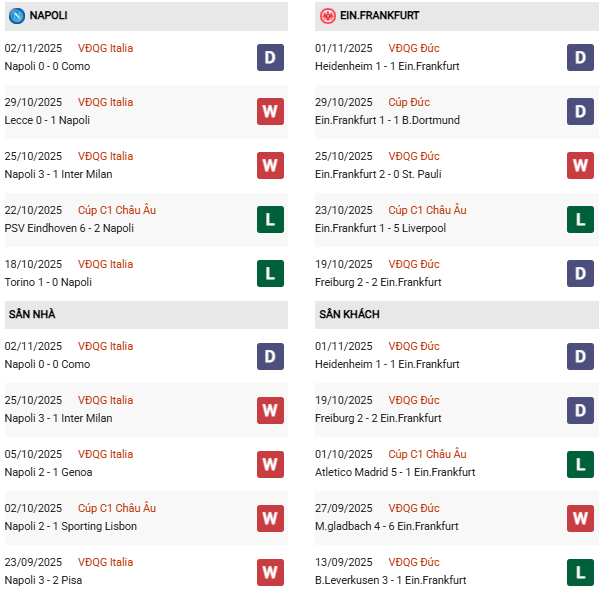The height and width of the screenshot is (595, 600).
Task: Click loss badge for Torino 1 - 0 Napoli
Action: pos(270,274)
